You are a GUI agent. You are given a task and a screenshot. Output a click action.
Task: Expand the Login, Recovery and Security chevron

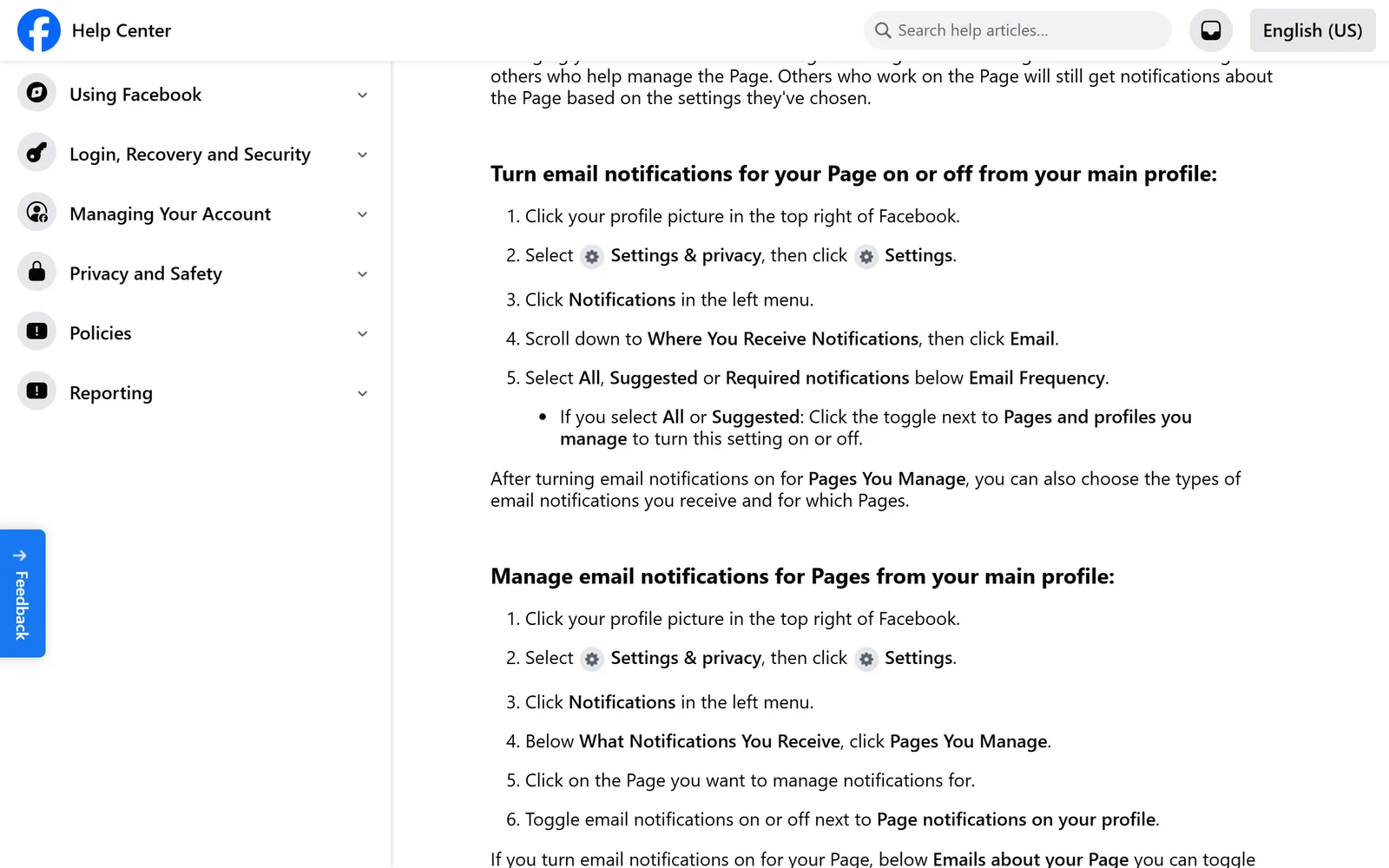click(x=363, y=155)
